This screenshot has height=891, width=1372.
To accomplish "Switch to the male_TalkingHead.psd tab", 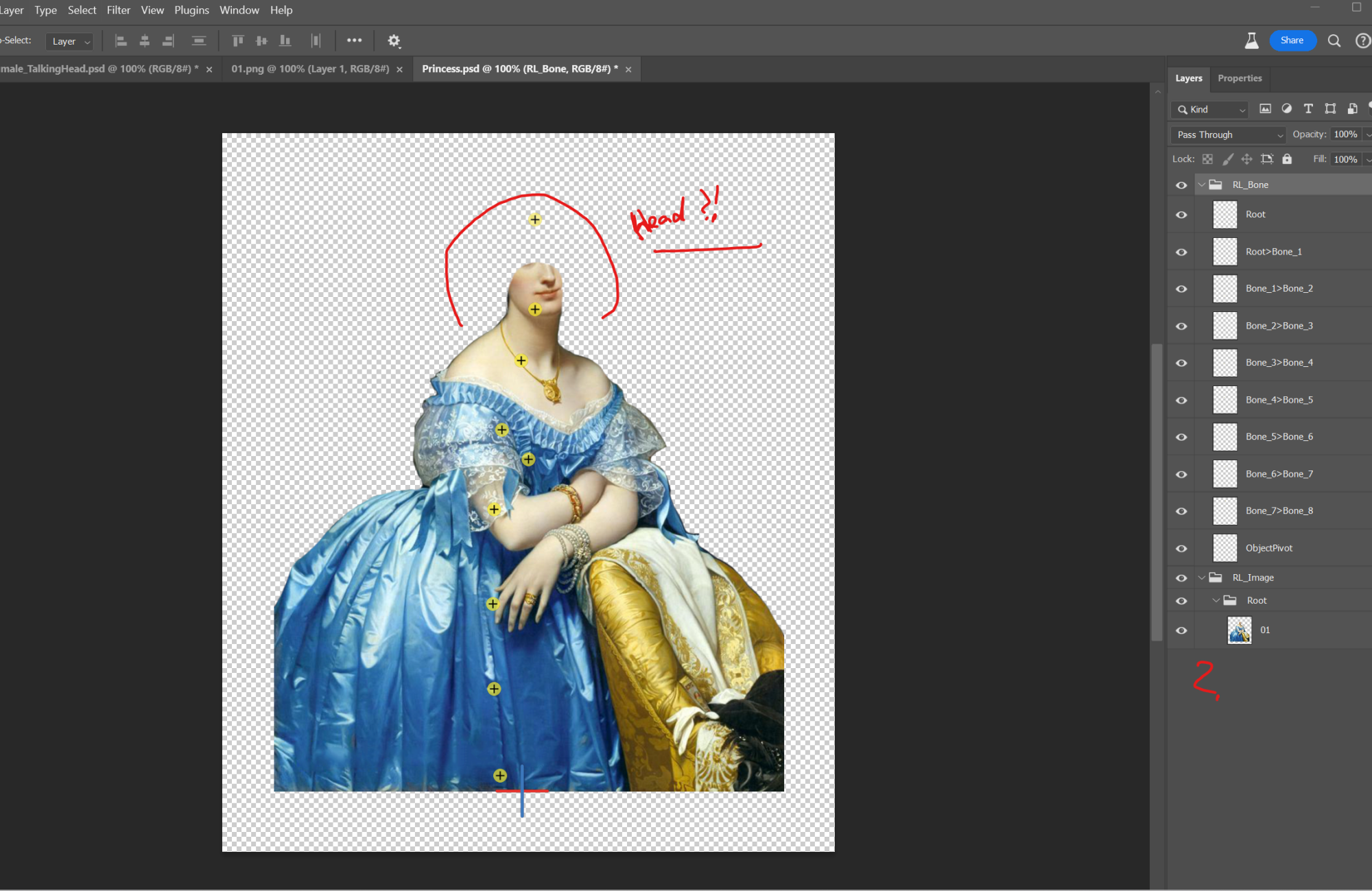I will coord(99,69).
